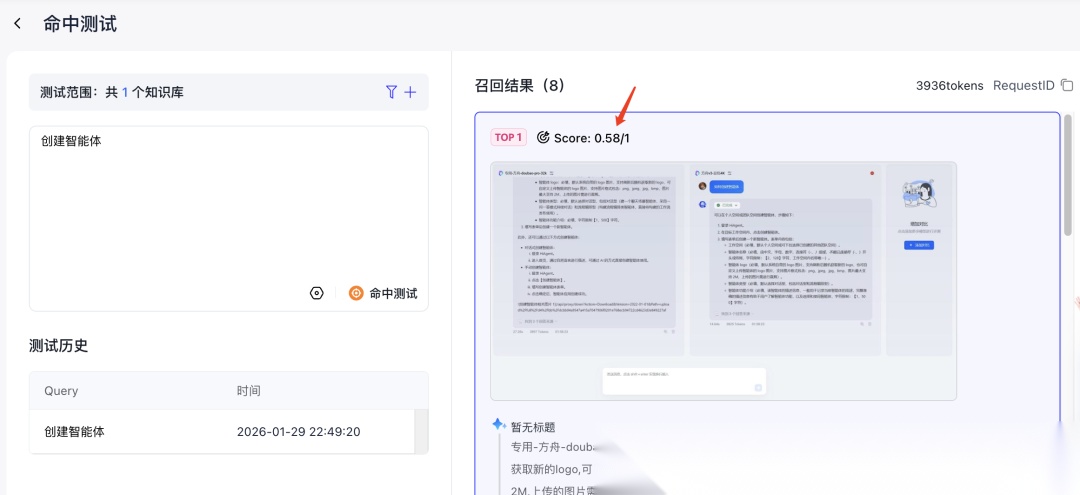Click the 测试范围：共 1 个知识库 label
Viewport: 1080px width, 495px height.
click(112, 92)
